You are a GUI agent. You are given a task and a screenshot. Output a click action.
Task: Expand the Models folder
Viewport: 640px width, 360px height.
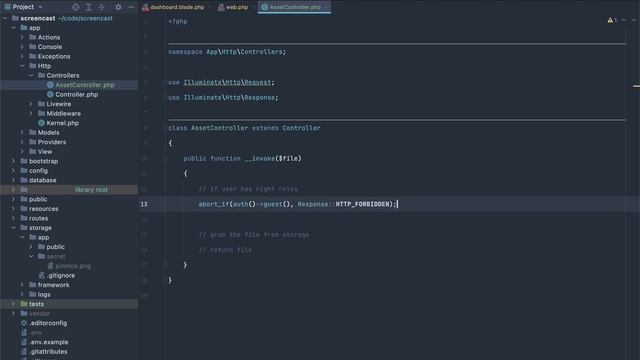[22, 133]
